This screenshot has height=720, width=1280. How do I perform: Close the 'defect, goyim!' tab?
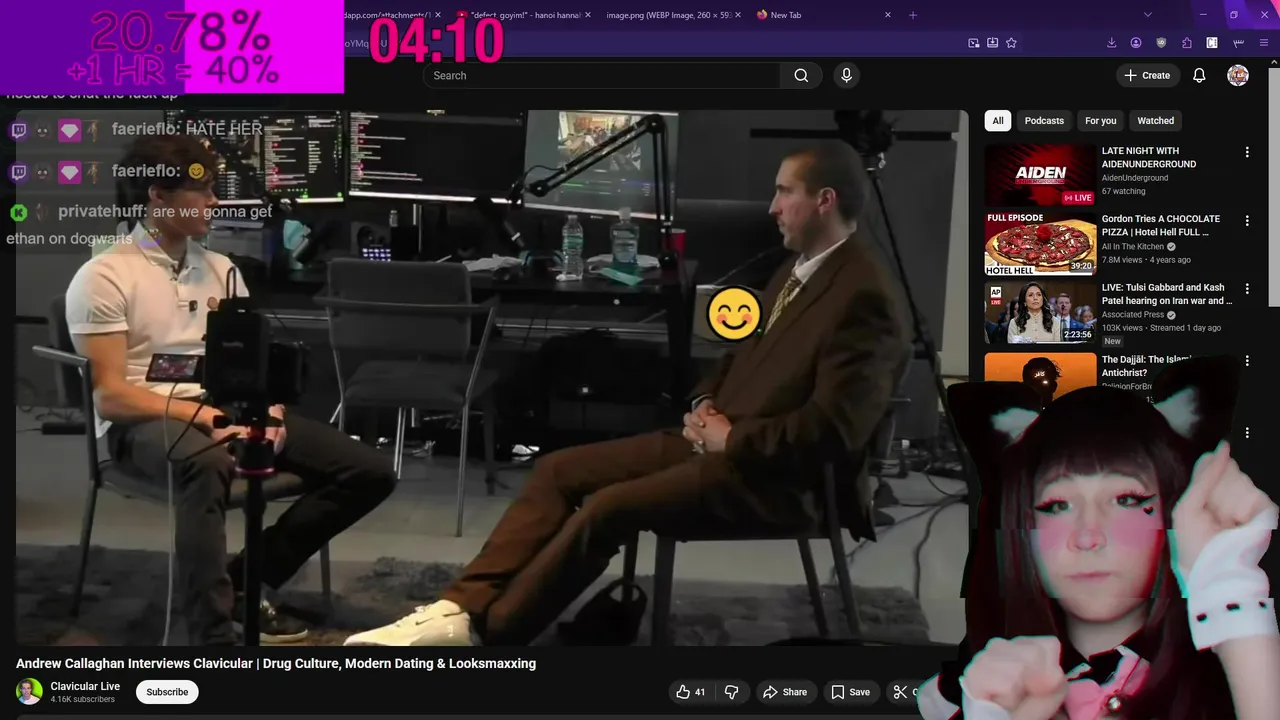click(x=587, y=15)
